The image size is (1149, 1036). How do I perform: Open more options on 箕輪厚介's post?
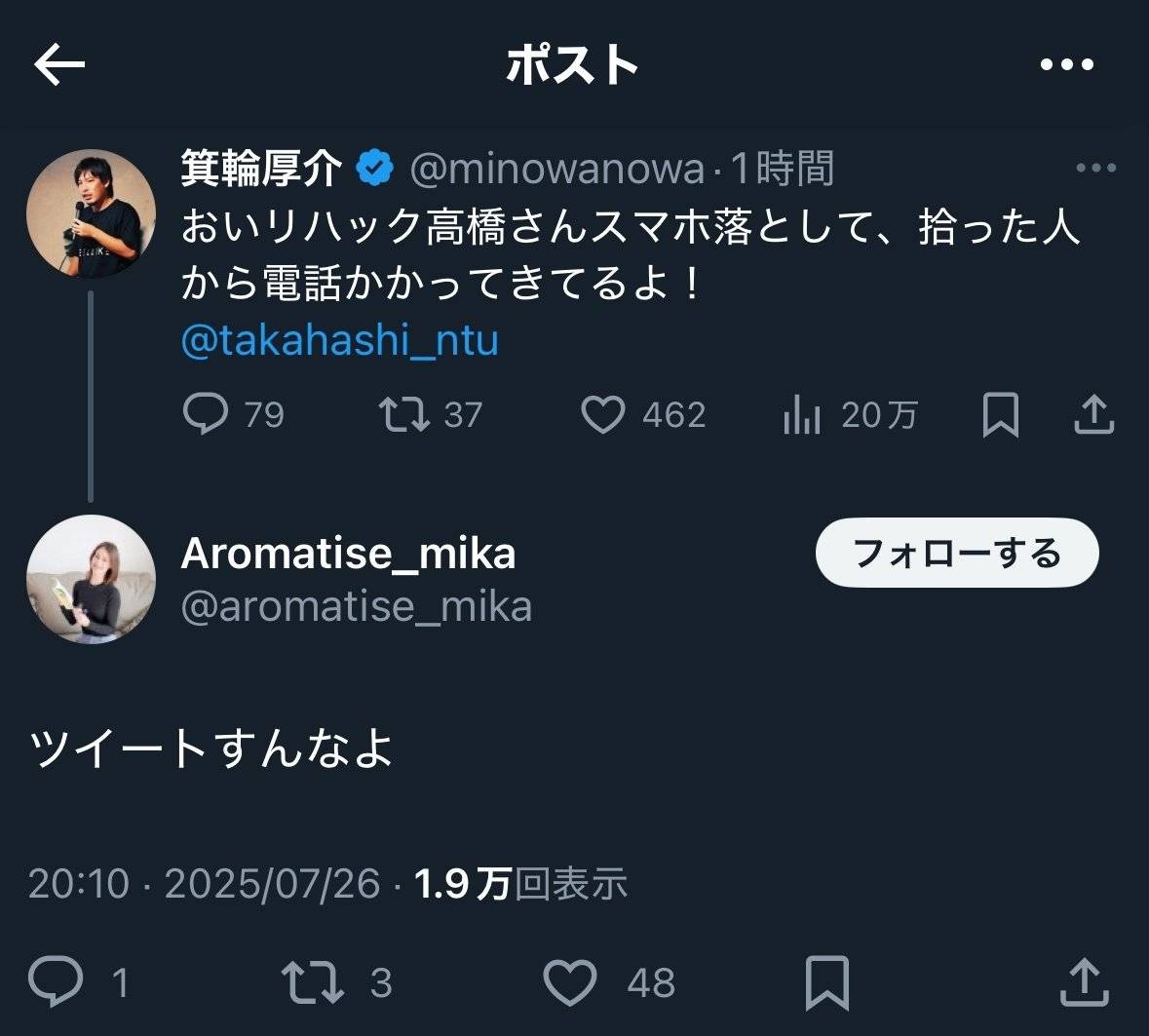point(1095,169)
